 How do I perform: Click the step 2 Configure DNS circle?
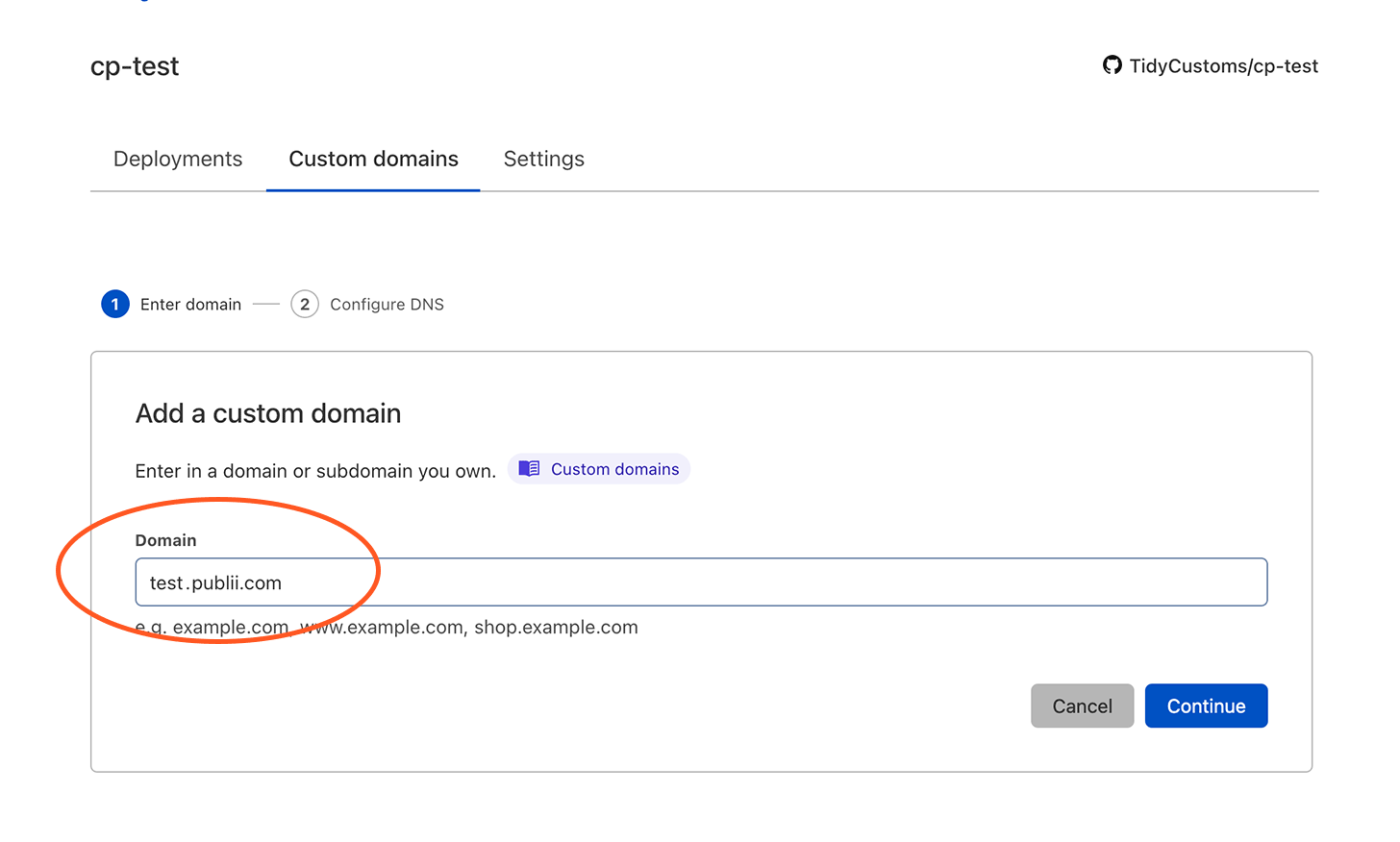[x=305, y=304]
